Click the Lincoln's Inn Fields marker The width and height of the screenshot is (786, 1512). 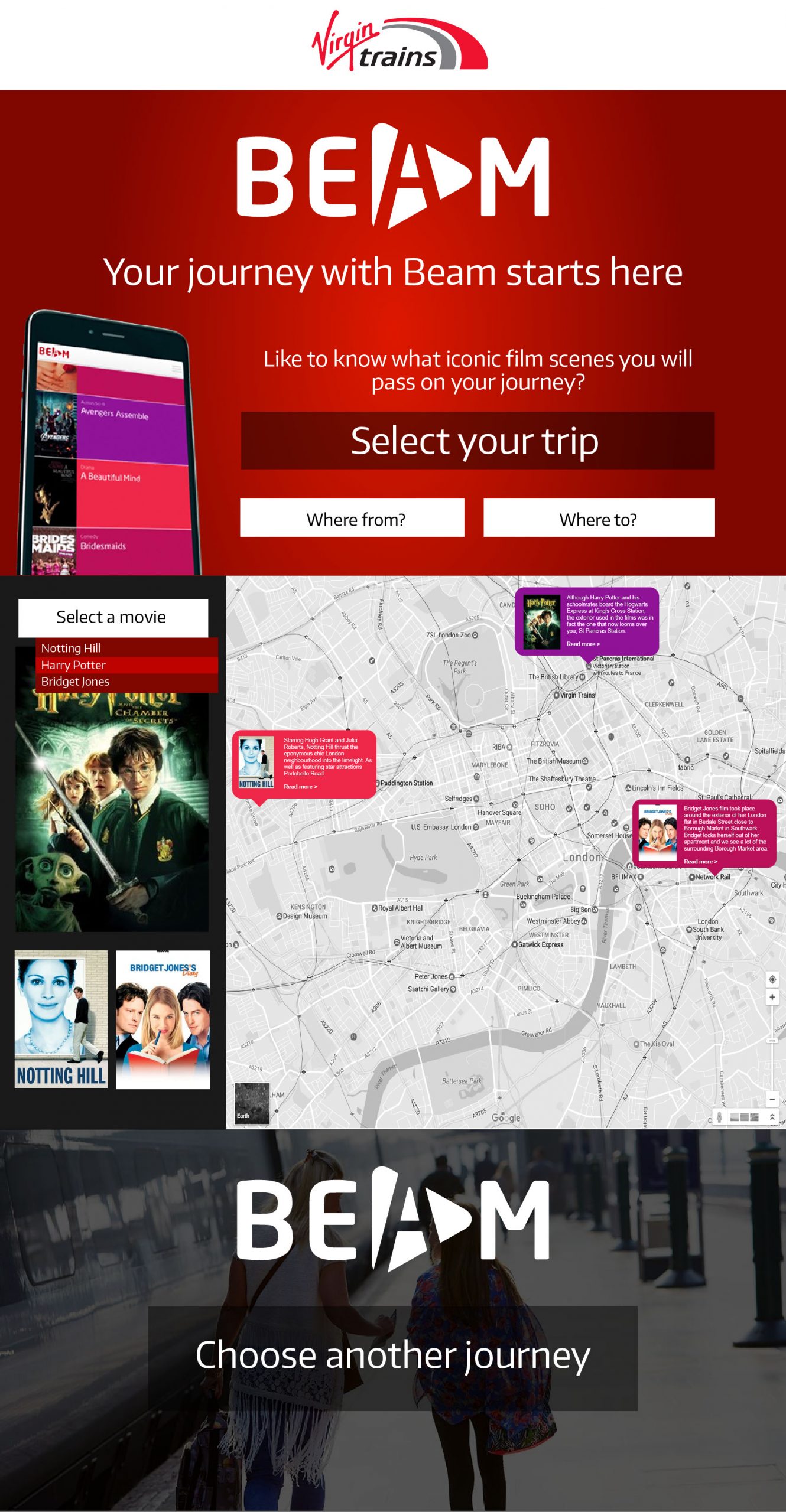pyautogui.click(x=629, y=788)
